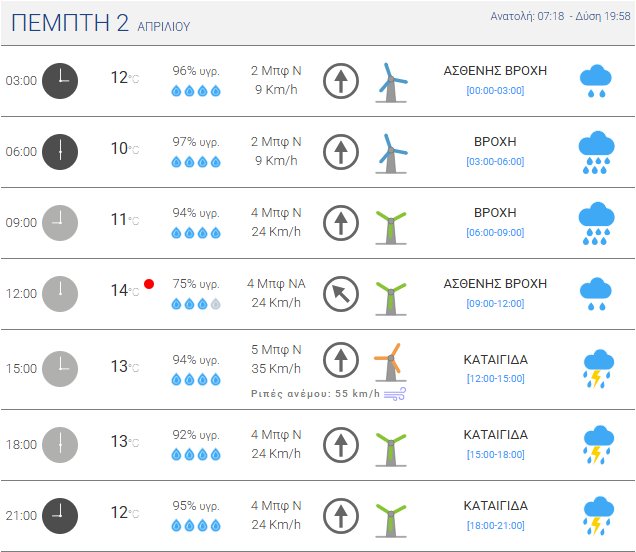636x552 pixels.
Task: Click the grey clock icon at 09:00
Action: click(x=60, y=222)
